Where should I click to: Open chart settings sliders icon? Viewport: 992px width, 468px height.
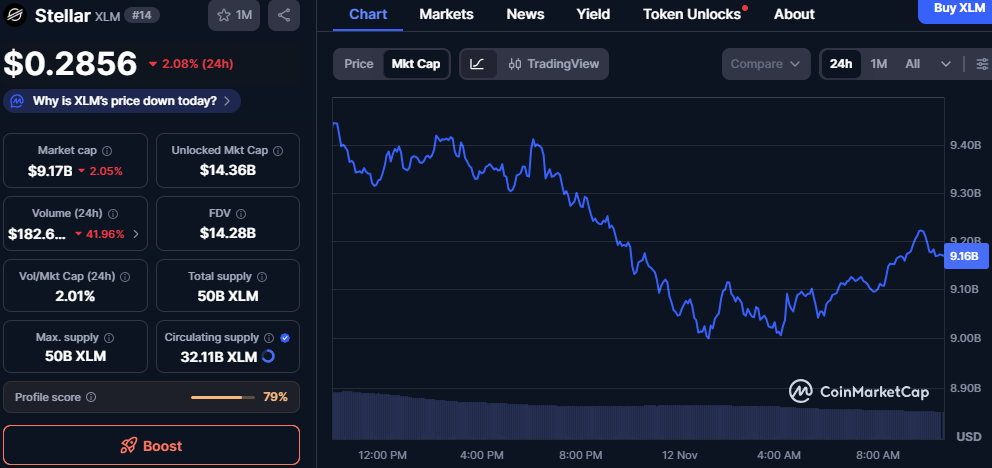pos(982,64)
